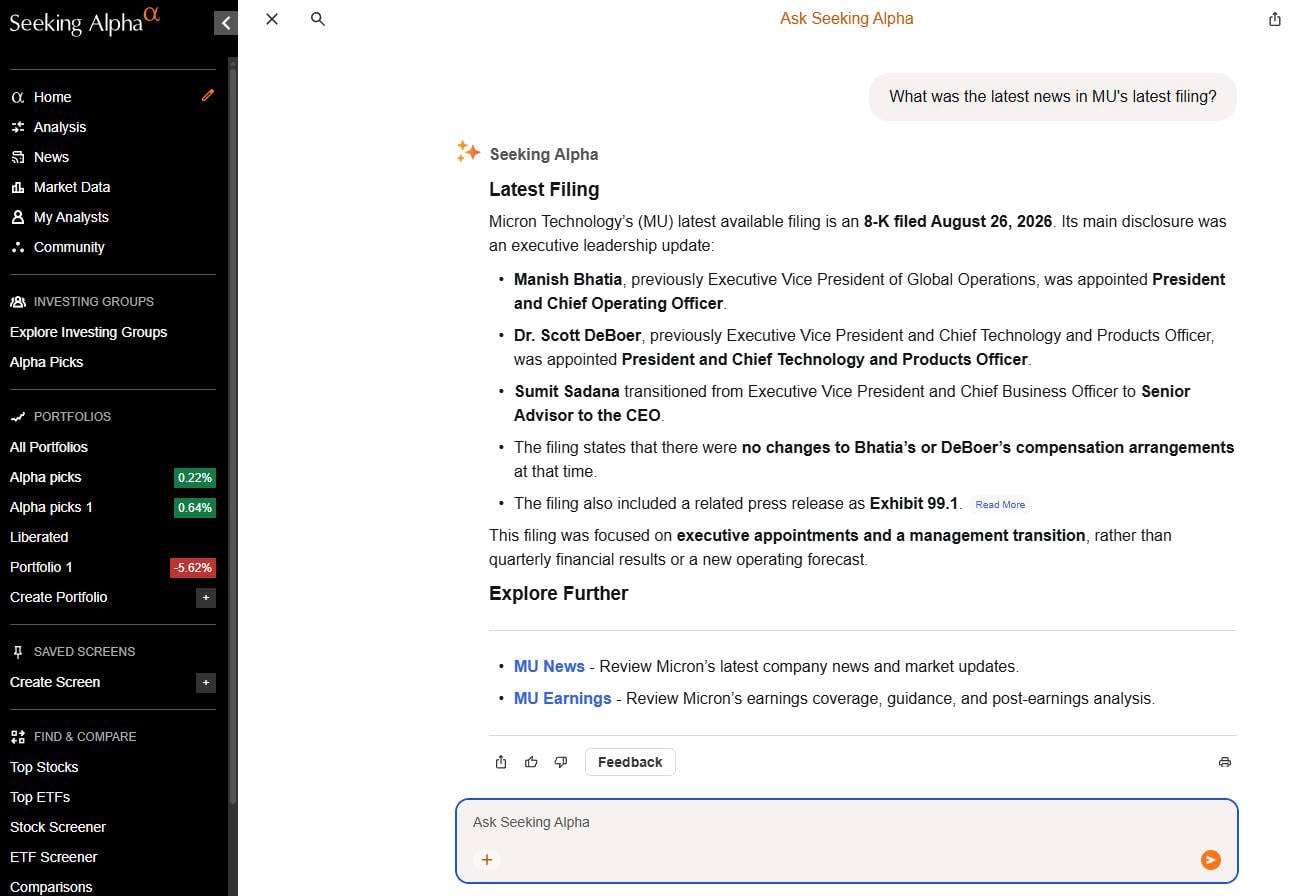Open the MU News link
This screenshot has height=896, width=1297.
(549, 666)
